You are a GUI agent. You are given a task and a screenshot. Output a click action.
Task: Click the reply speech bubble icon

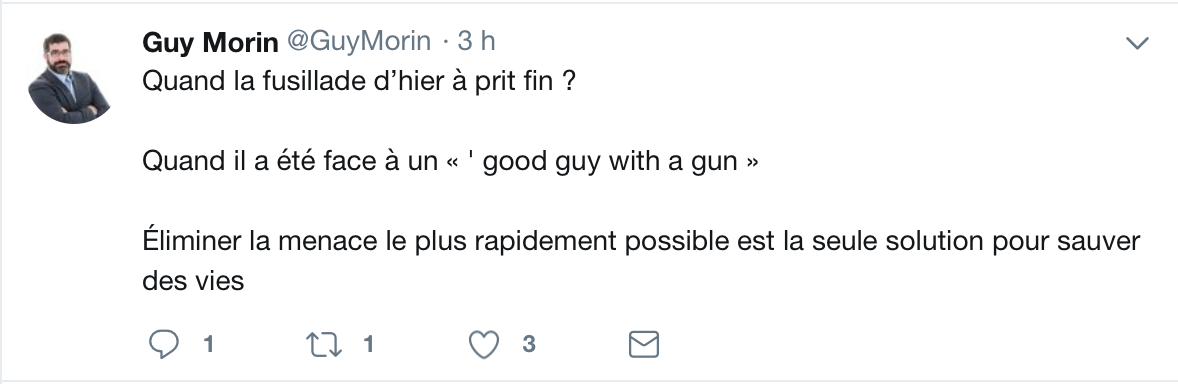164,344
